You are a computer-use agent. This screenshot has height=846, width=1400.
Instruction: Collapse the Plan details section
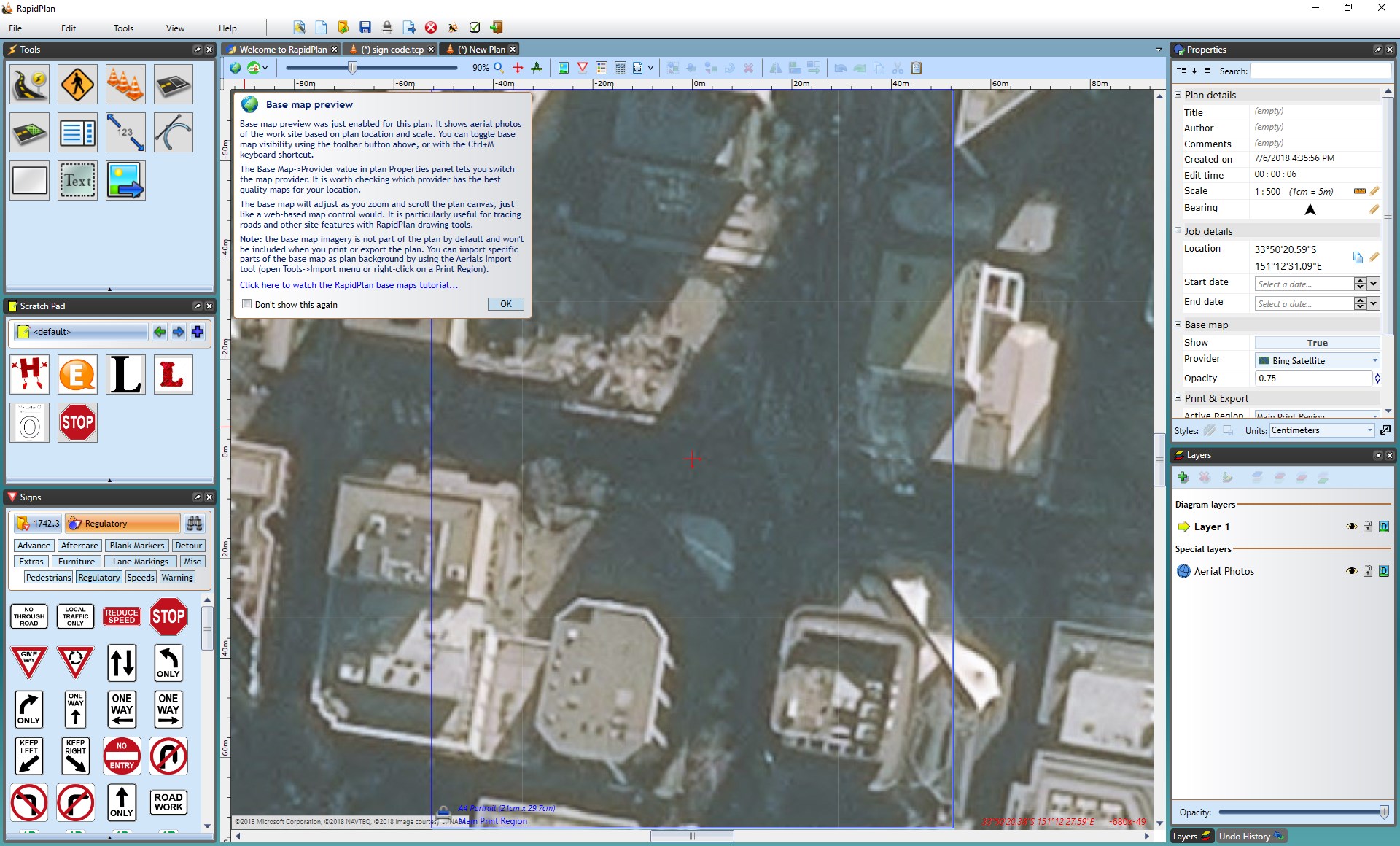tap(1178, 95)
